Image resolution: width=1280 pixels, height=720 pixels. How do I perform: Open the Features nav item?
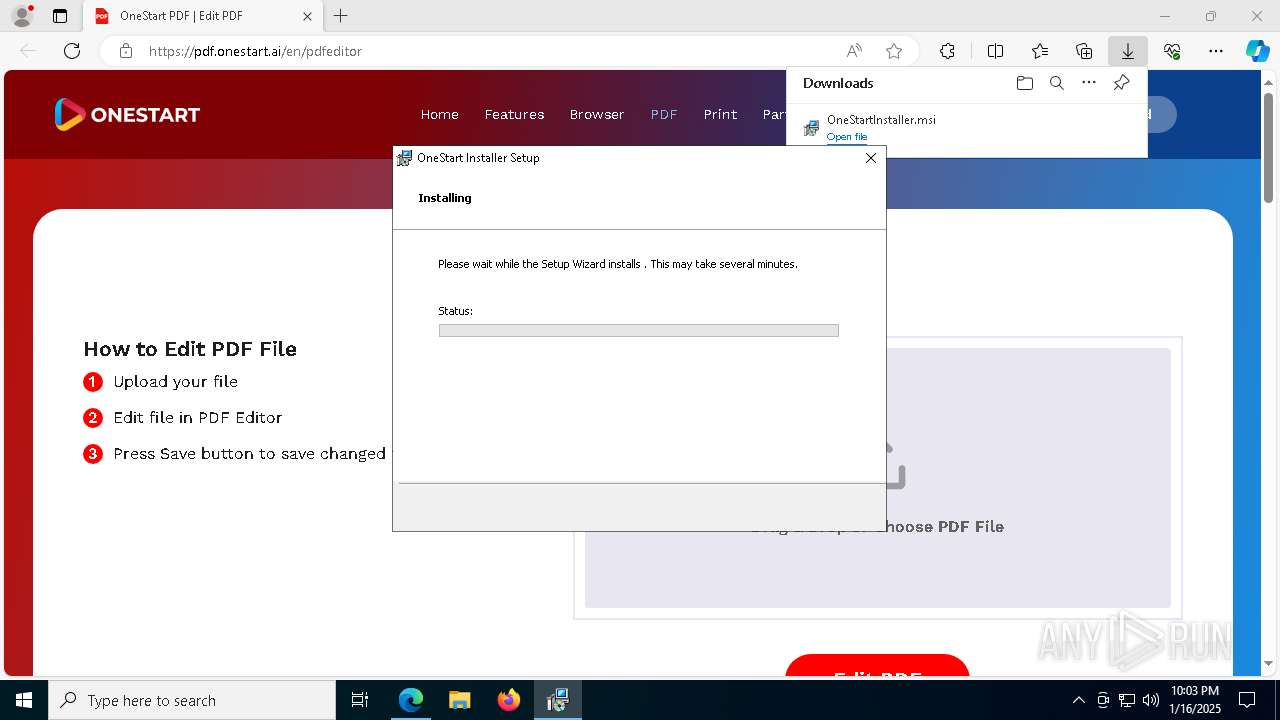tap(514, 114)
